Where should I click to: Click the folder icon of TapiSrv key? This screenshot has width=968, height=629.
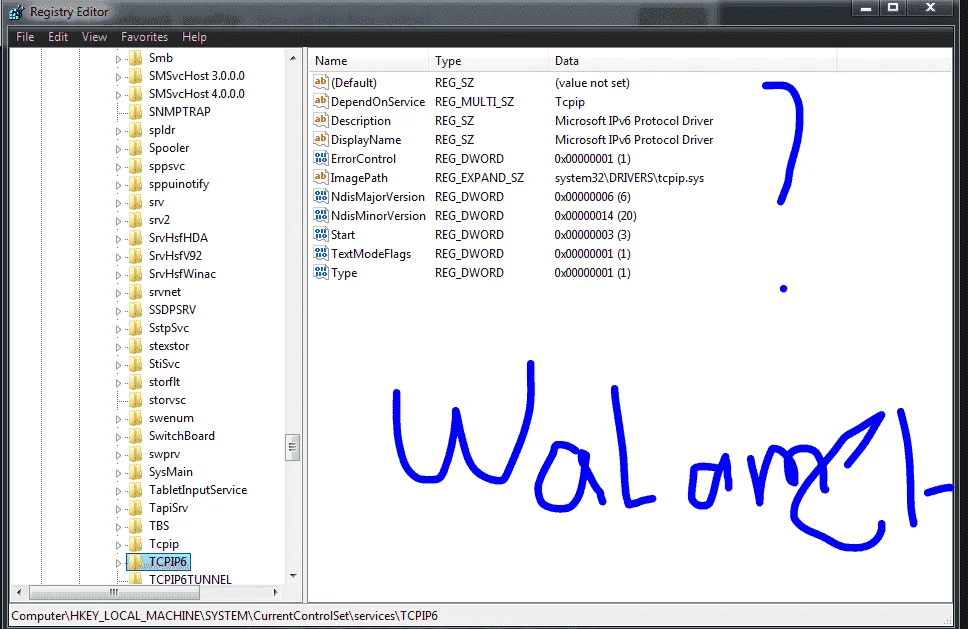[135, 508]
